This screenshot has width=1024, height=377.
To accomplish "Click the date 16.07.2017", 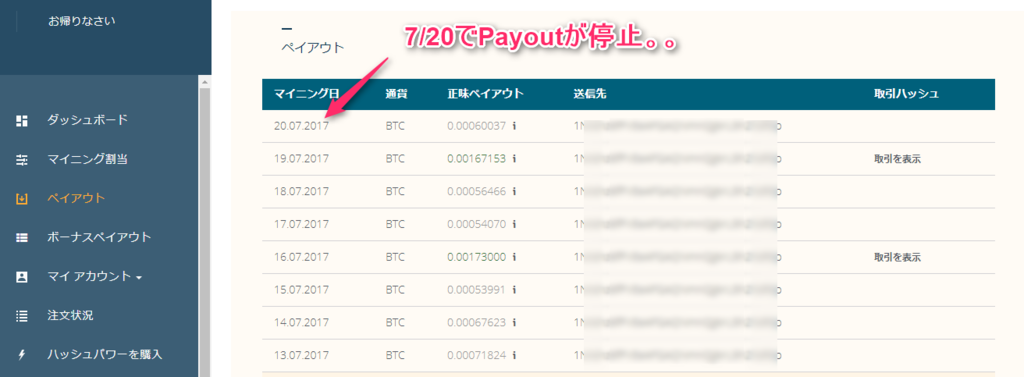I will tap(301, 257).
